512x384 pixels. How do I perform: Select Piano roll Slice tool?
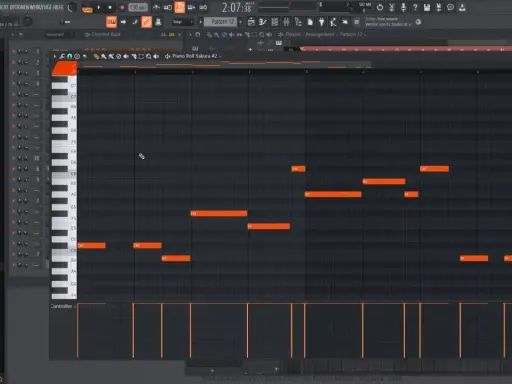(x=133, y=56)
